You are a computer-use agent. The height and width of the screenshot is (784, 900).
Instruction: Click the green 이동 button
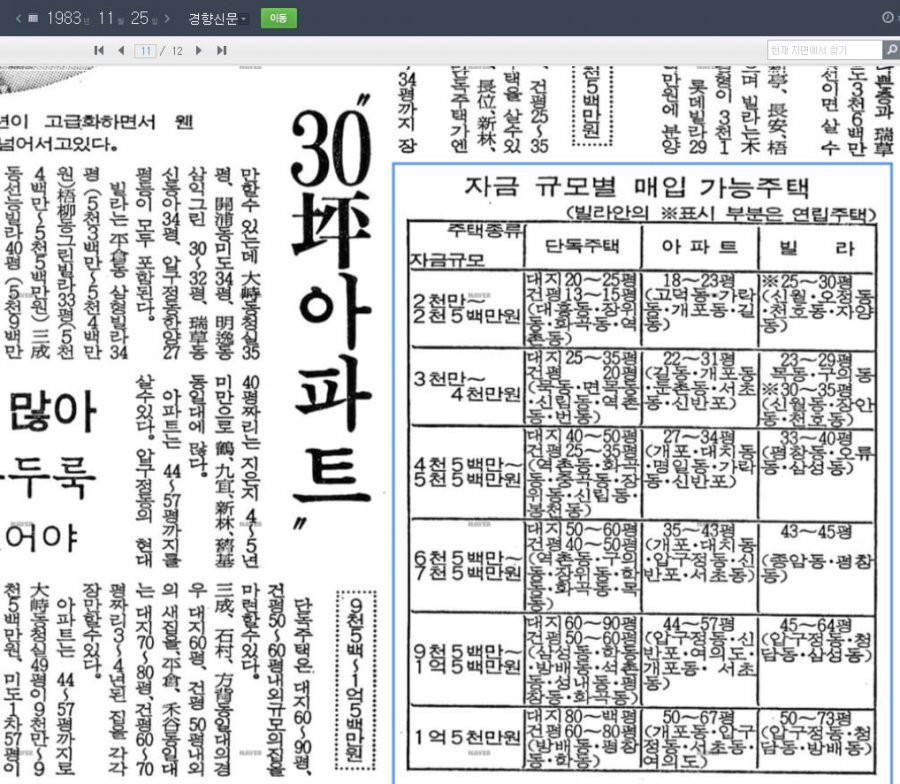(278, 18)
